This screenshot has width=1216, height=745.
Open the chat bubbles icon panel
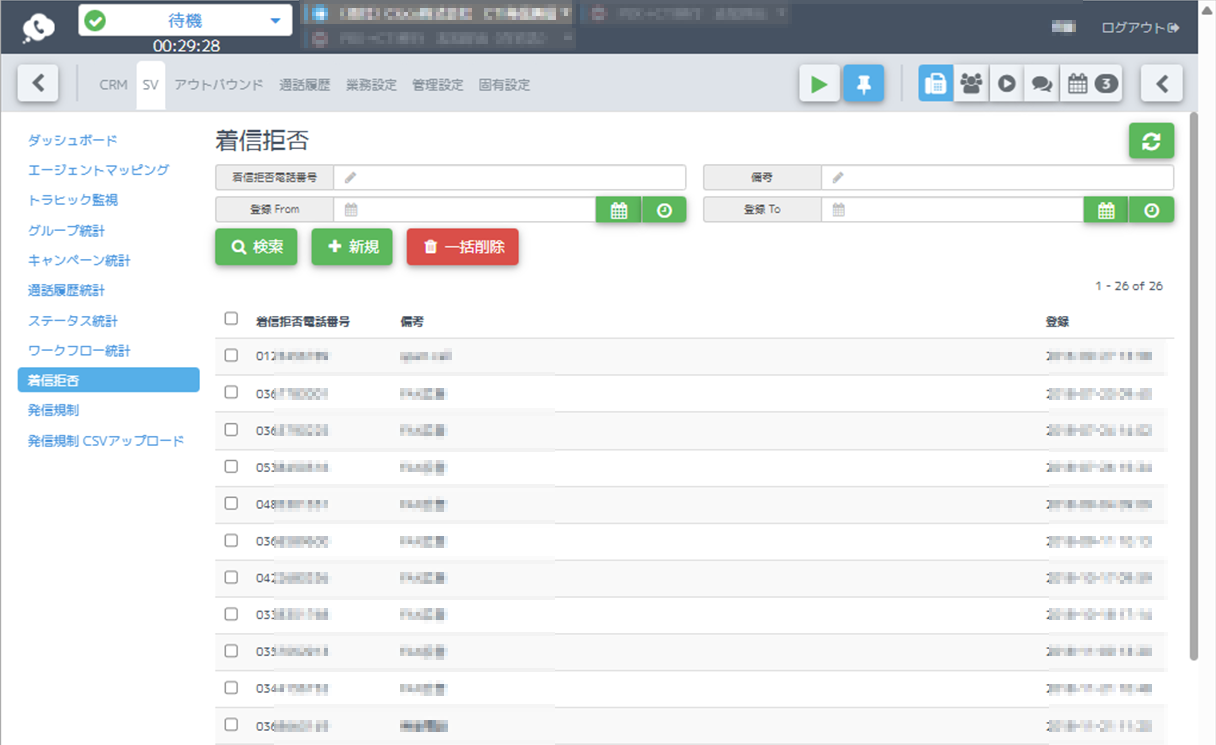tap(1041, 84)
